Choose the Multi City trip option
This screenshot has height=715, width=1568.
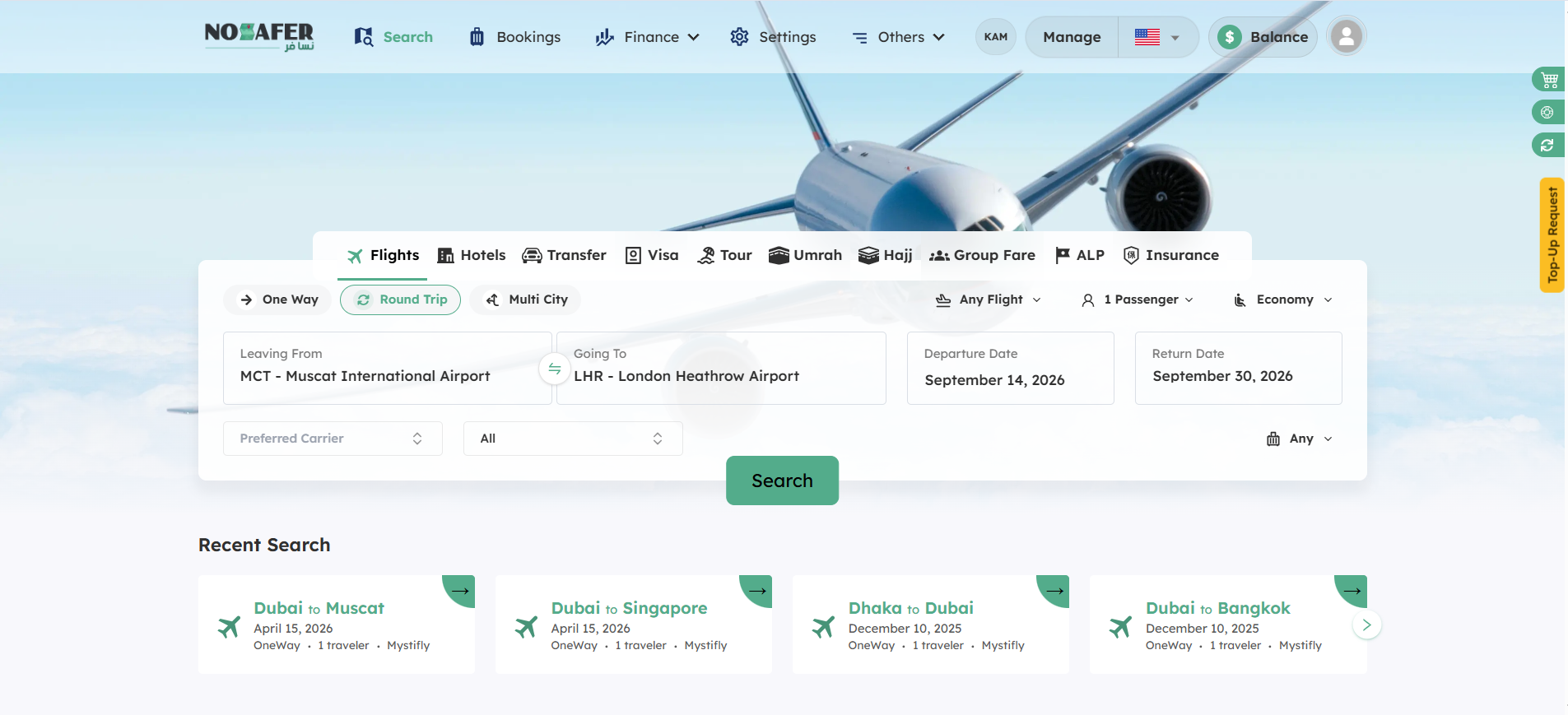[x=525, y=299]
